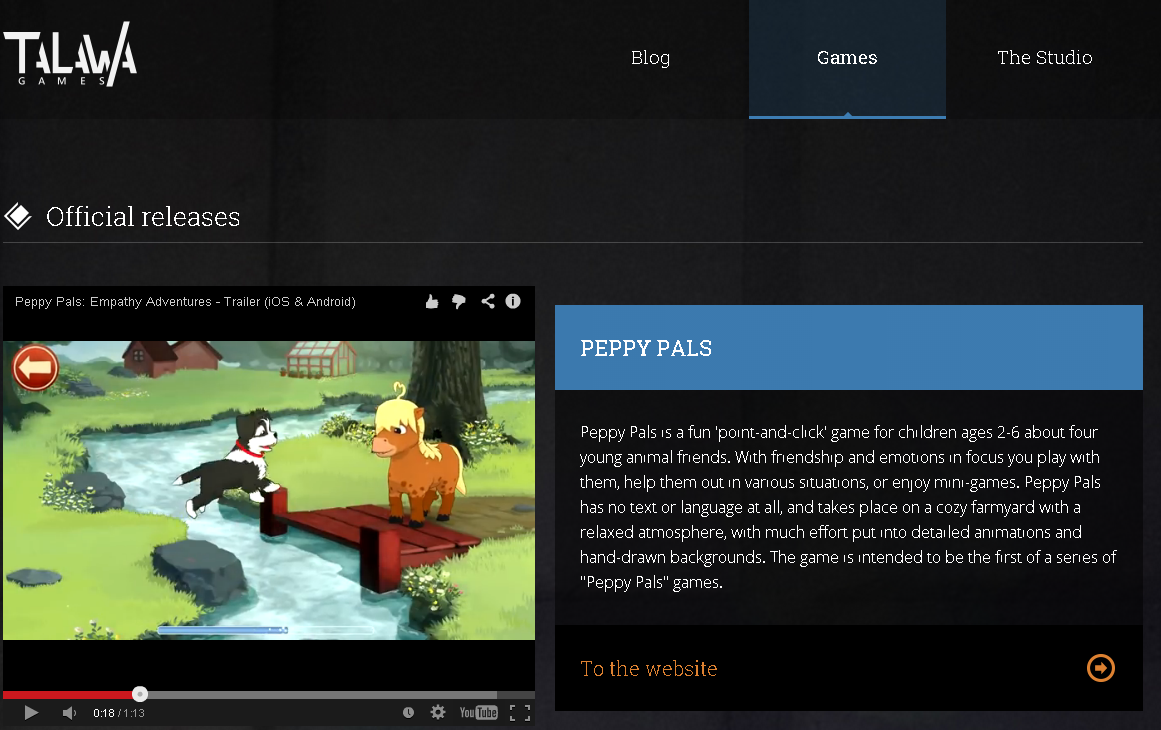Open the video share icon
Image resolution: width=1161 pixels, height=730 pixels.
[x=487, y=301]
